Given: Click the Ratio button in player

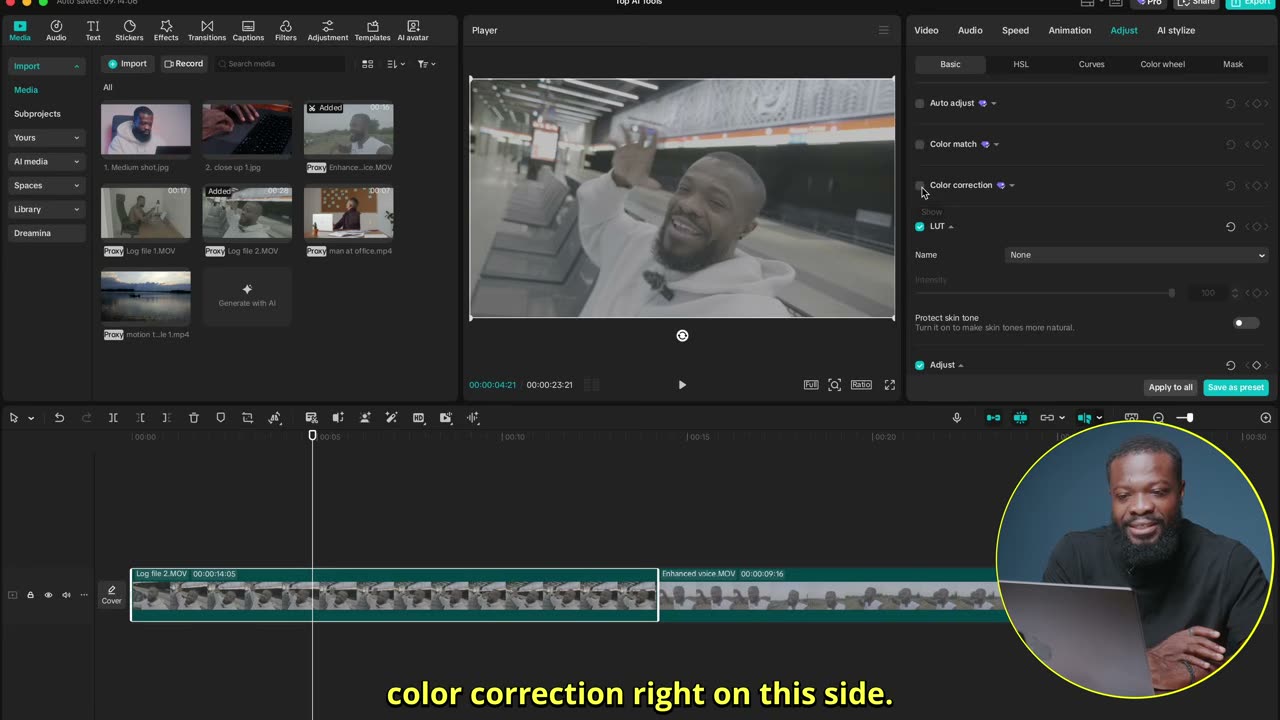Looking at the screenshot, I should (861, 385).
